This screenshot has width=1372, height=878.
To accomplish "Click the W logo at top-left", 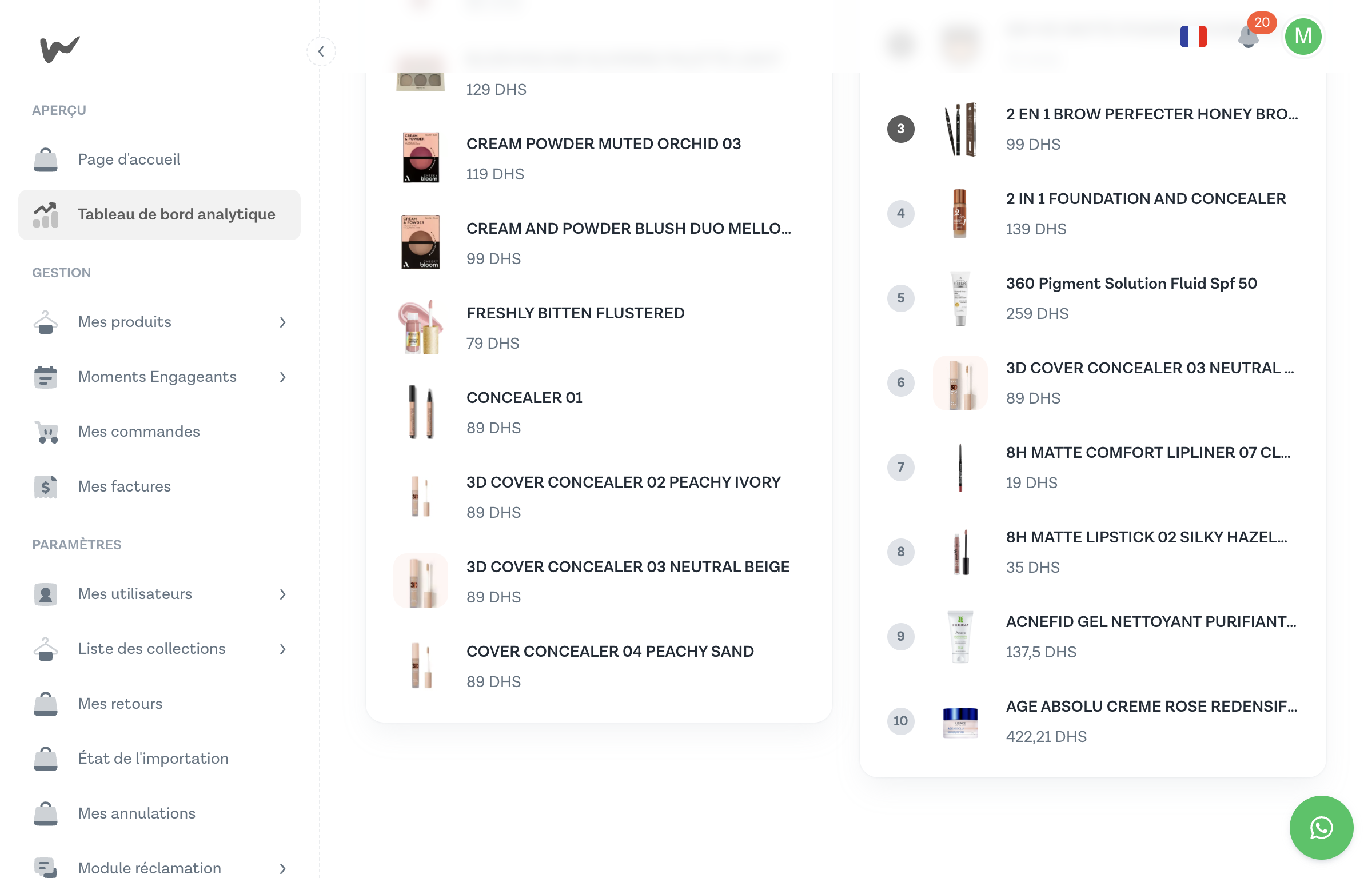I will pyautogui.click(x=59, y=49).
